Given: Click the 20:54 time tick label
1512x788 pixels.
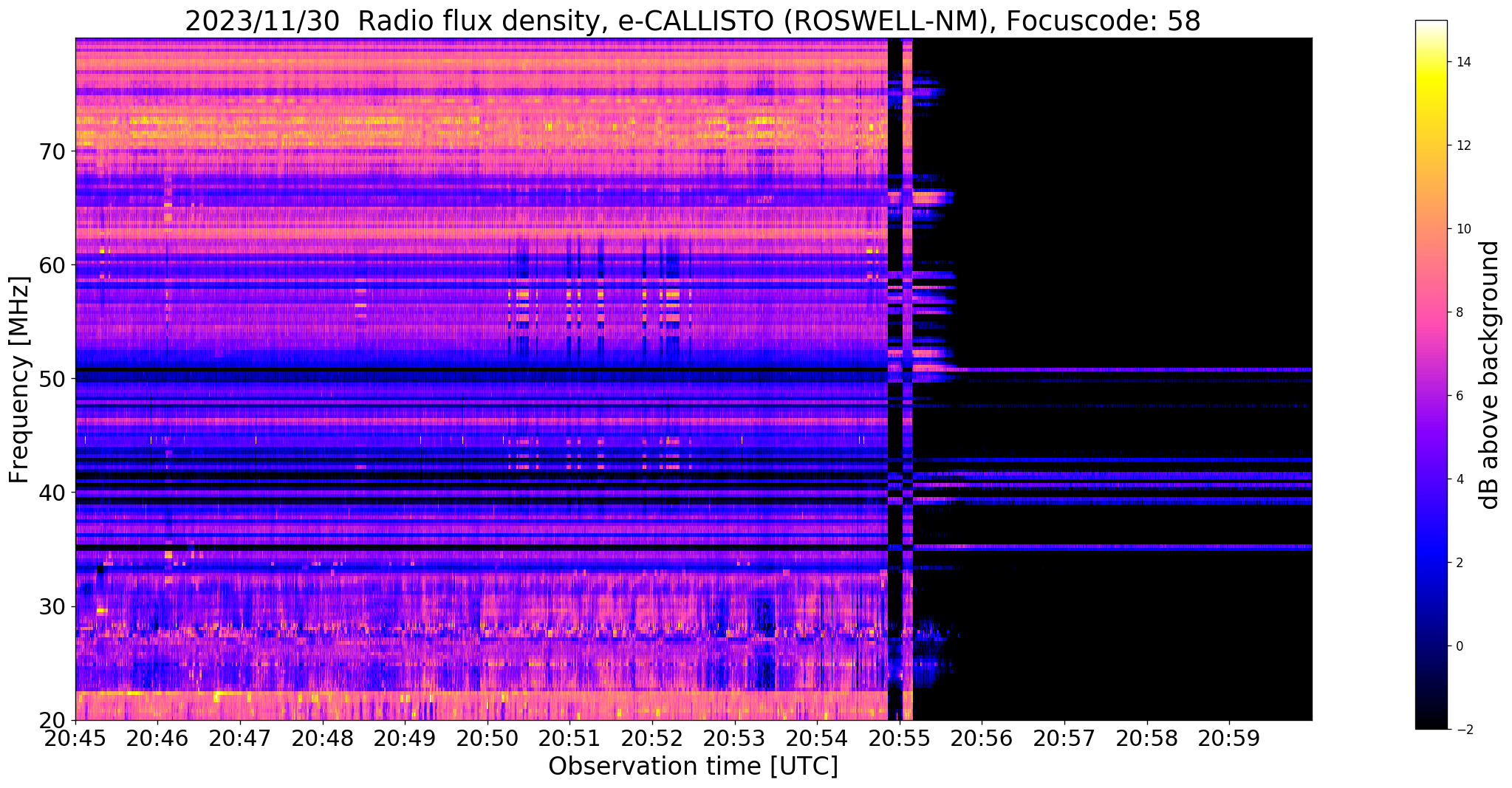Looking at the screenshot, I should point(817,738).
